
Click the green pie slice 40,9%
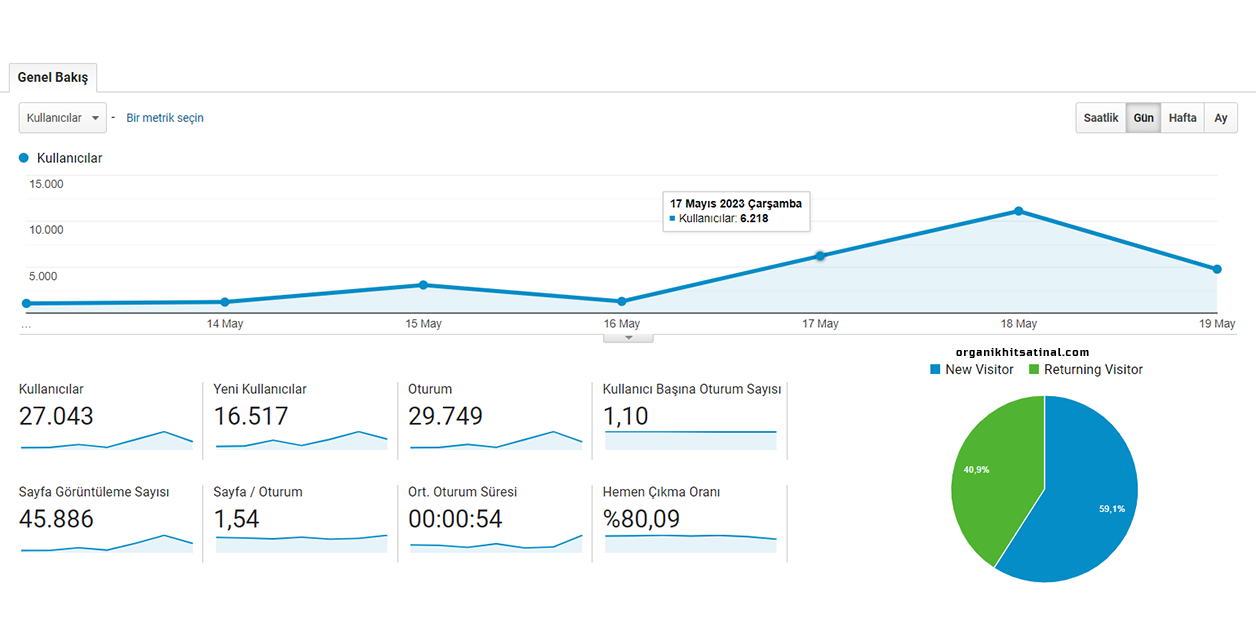click(x=990, y=475)
